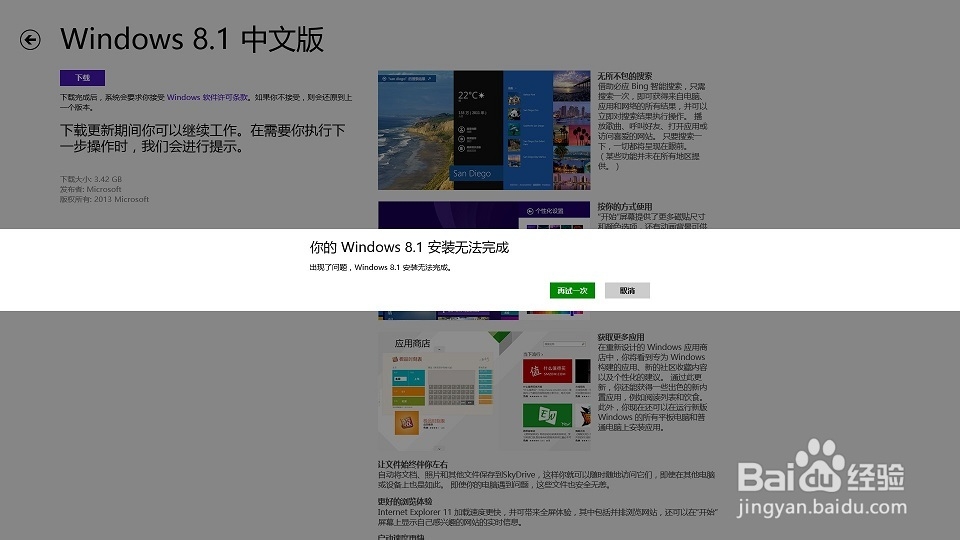The width and height of the screenshot is (960, 540).
Task: Open the 个性化设置 personalization screenshot thumbnail
Action: pyautogui.click(x=484, y=215)
